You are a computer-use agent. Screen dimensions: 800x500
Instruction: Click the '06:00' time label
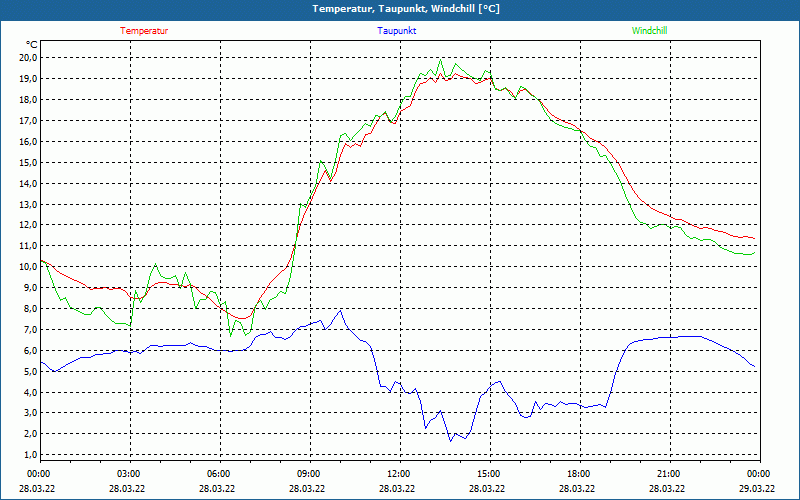218,474
